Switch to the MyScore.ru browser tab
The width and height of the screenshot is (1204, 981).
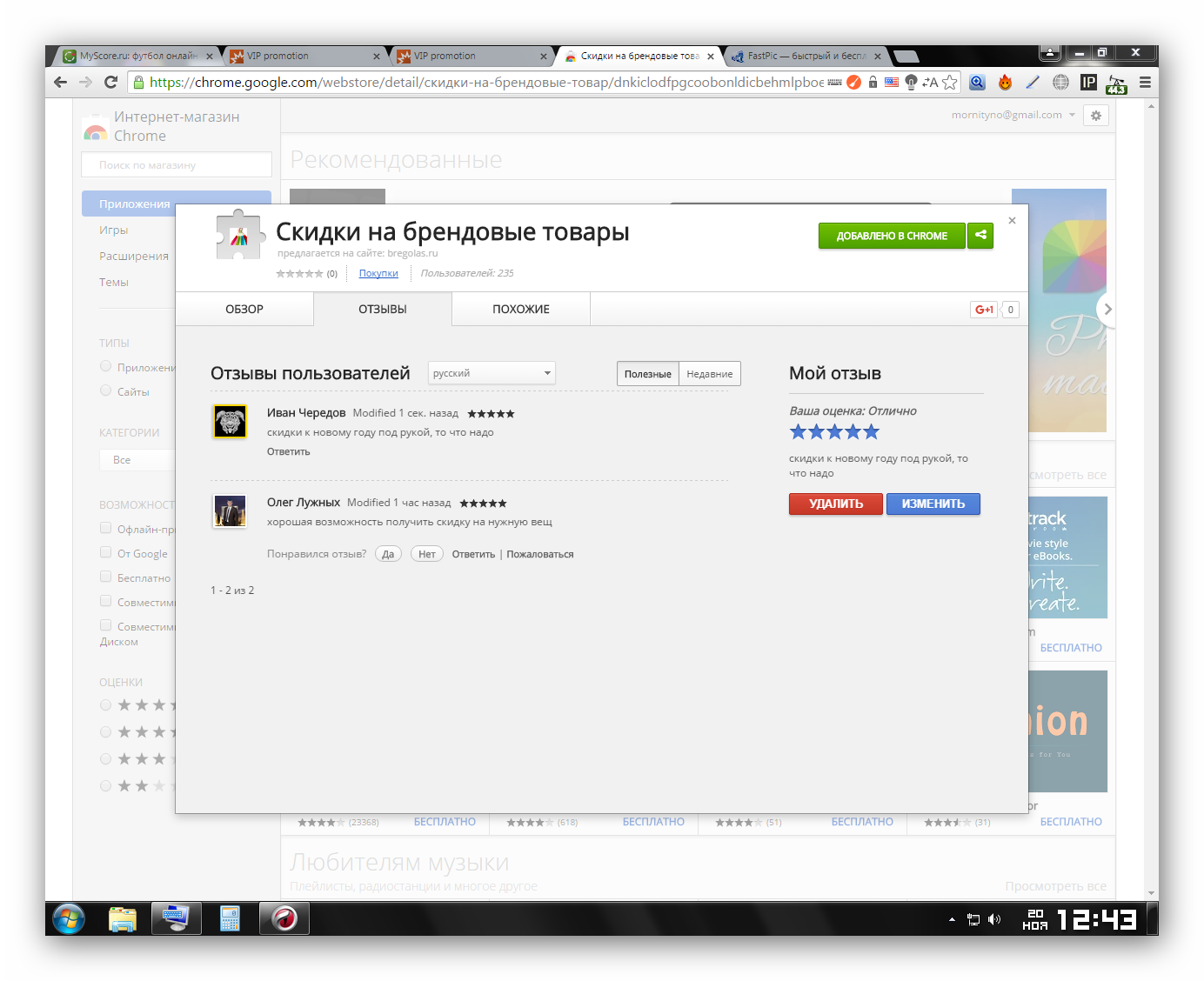[137, 56]
